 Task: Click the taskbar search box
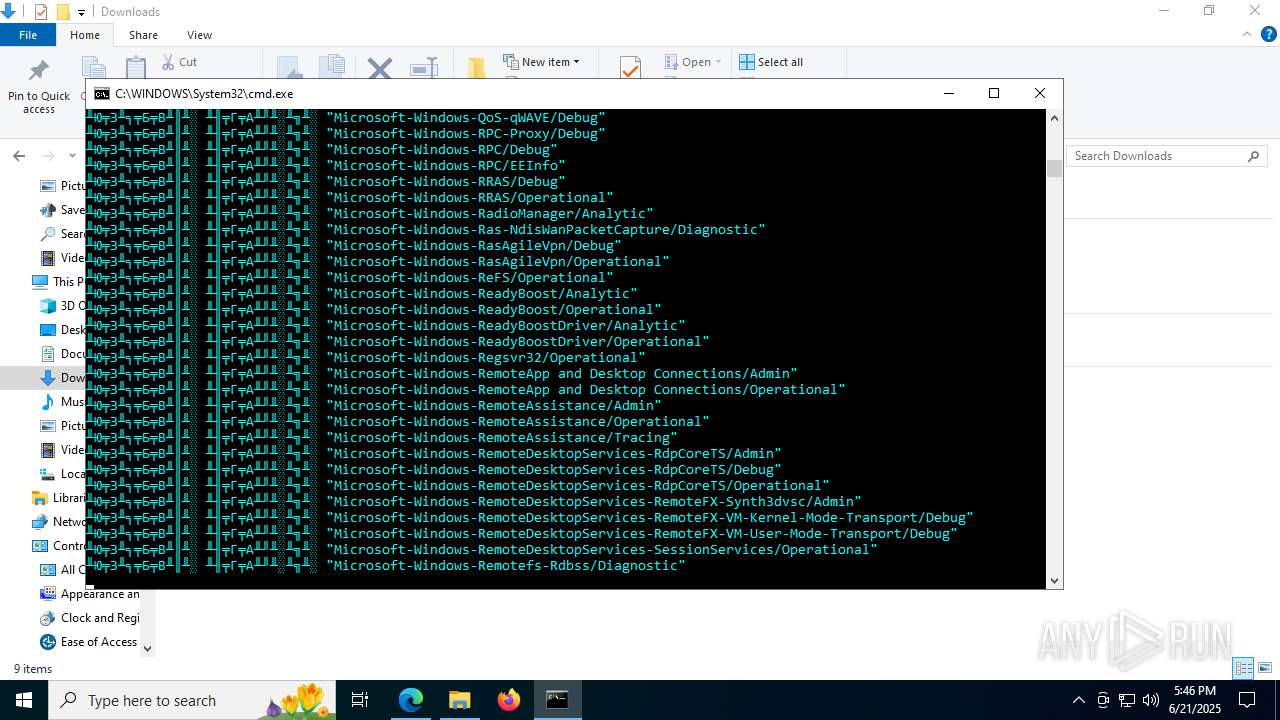point(192,700)
